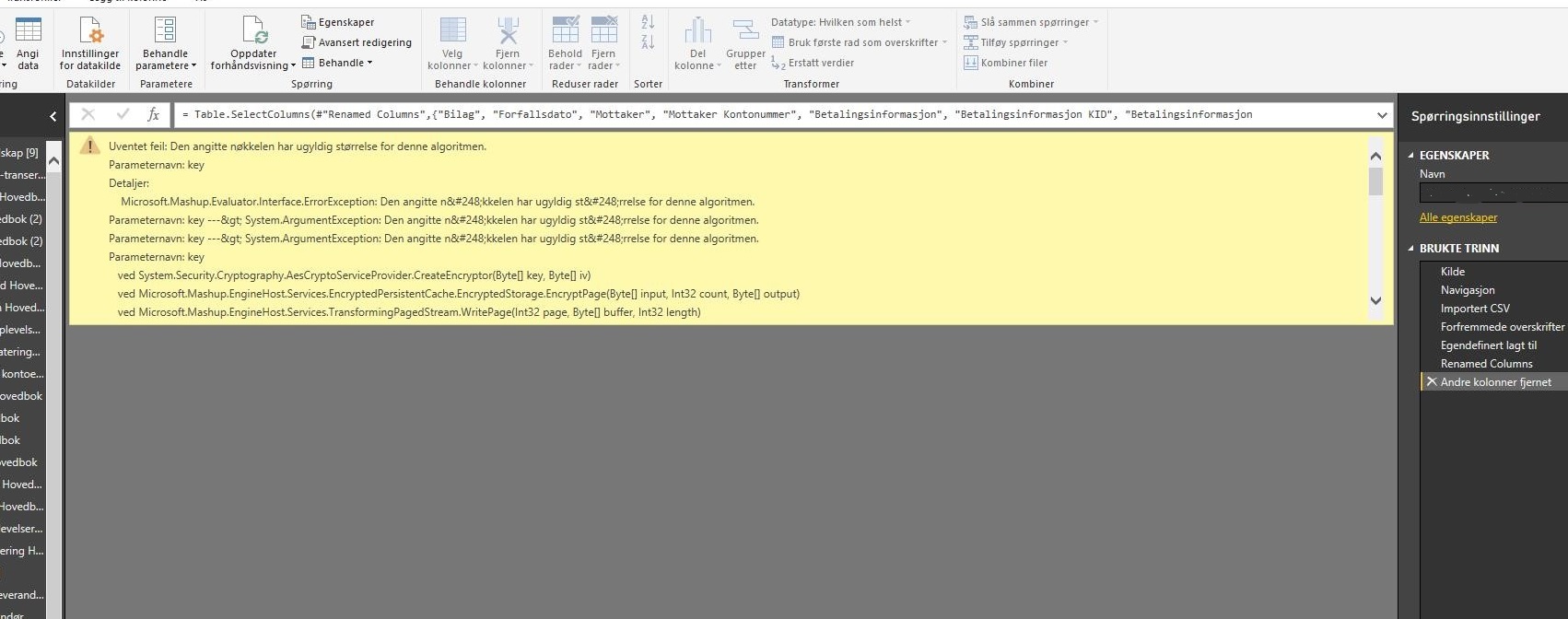Open Angi data (Enter data) tool
The height and width of the screenshot is (619, 1568).
pyautogui.click(x=29, y=43)
